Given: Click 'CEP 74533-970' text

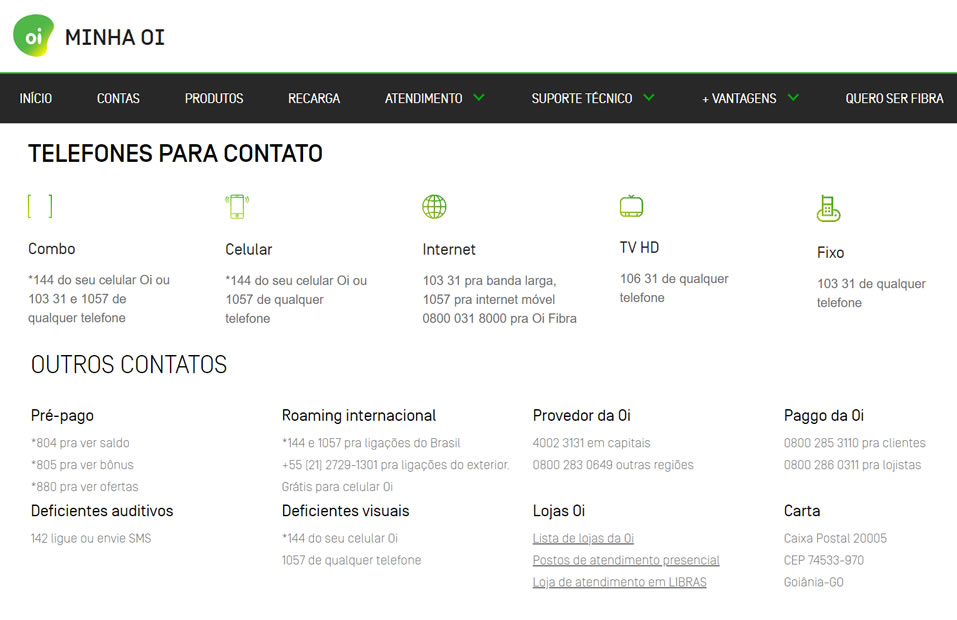Looking at the screenshot, I should [823, 560].
